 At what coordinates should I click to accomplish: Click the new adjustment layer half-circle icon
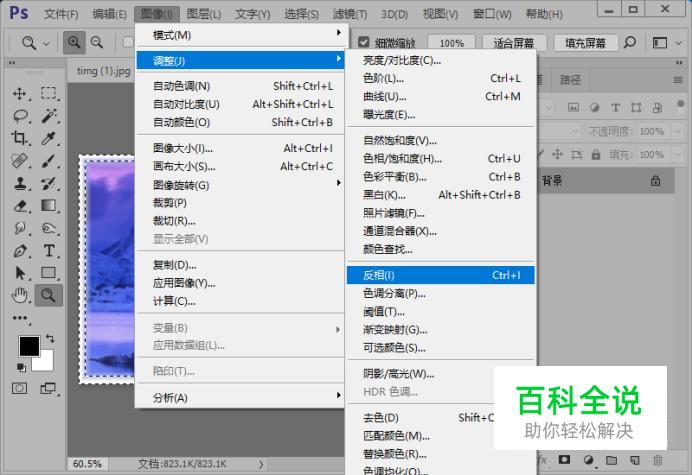click(x=588, y=460)
